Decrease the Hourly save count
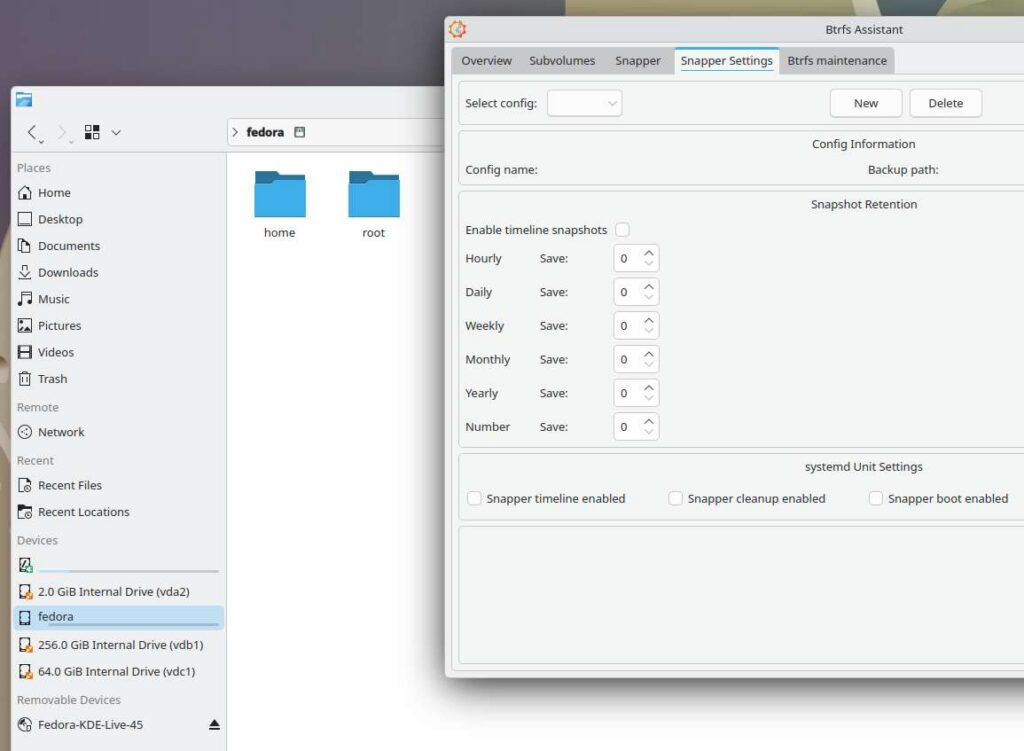1024x751 pixels. pyautogui.click(x=648, y=264)
